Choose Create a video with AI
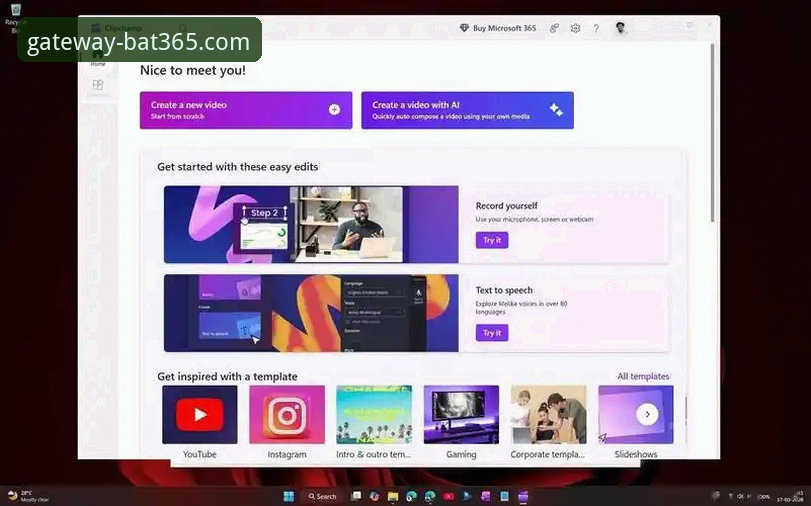Screen dimensions: 811x506 point(467,110)
